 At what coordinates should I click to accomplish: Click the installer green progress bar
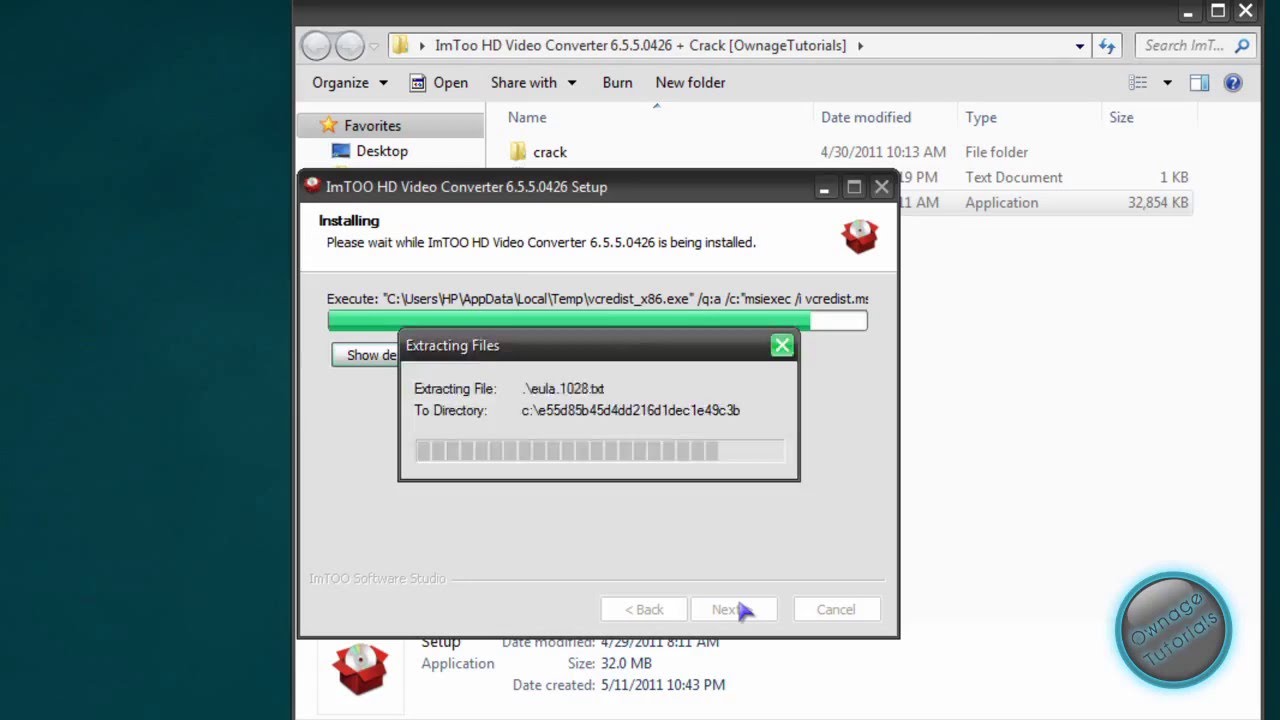point(597,320)
